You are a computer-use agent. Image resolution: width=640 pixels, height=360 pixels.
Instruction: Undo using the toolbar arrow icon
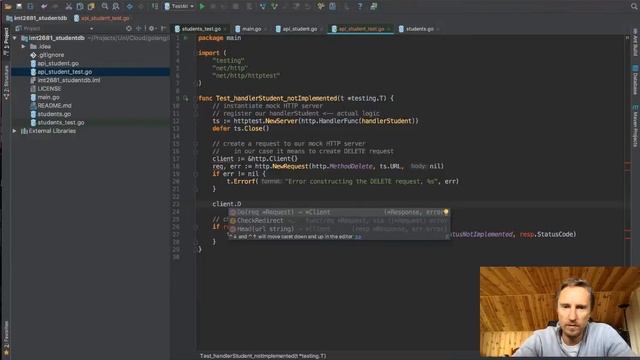pyautogui.click(x=44, y=7)
